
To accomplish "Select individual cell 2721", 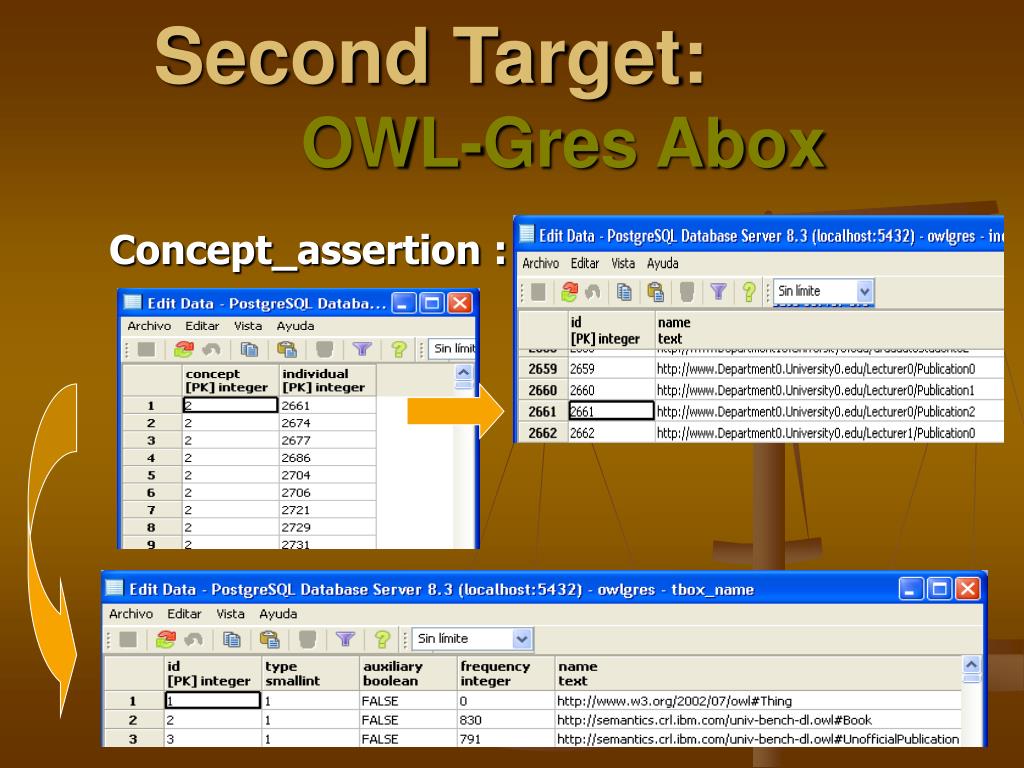I will click(x=327, y=510).
